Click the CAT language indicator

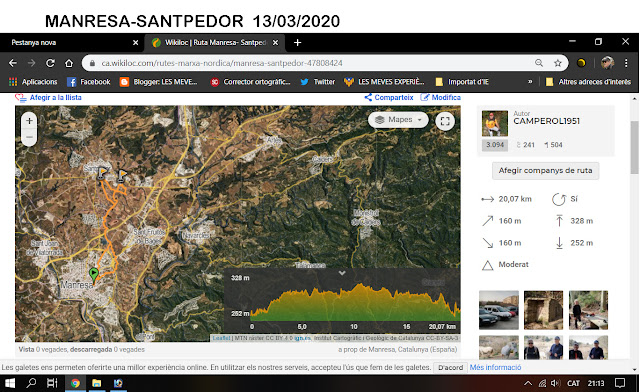[x=573, y=383]
